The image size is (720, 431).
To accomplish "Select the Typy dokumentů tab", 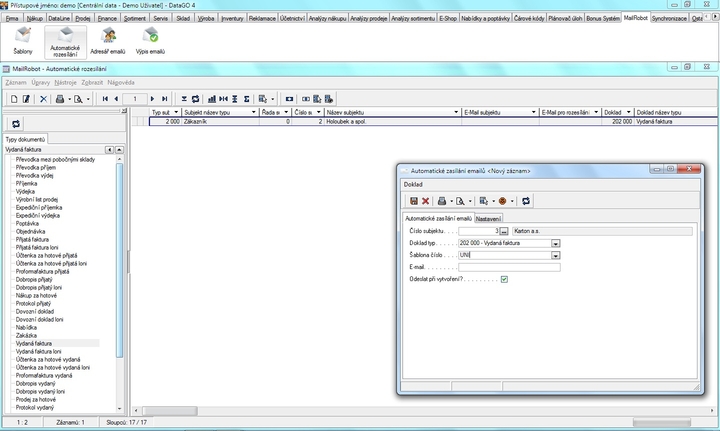I will pyautogui.click(x=25, y=139).
